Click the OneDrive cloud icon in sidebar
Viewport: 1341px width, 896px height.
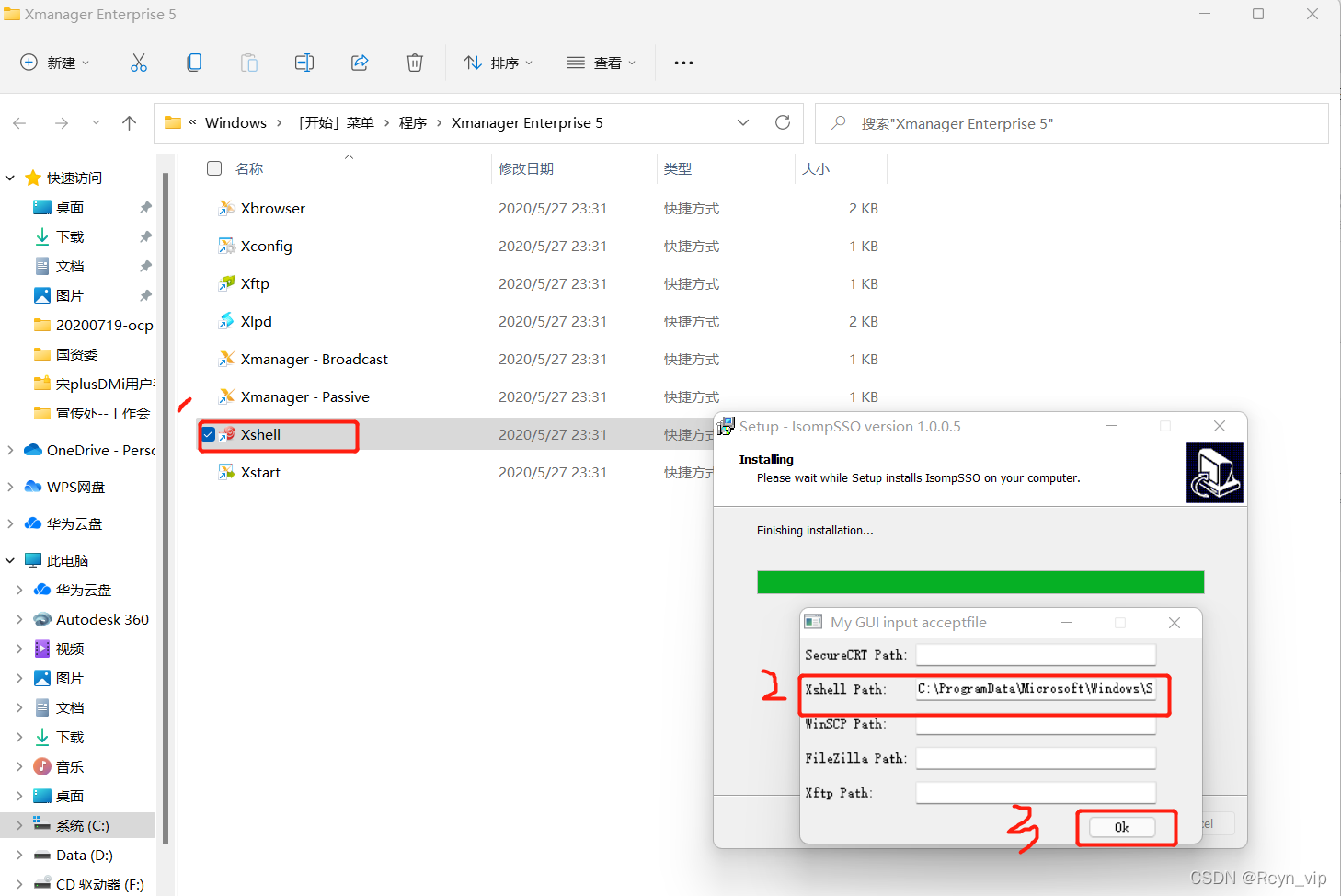click(x=33, y=450)
